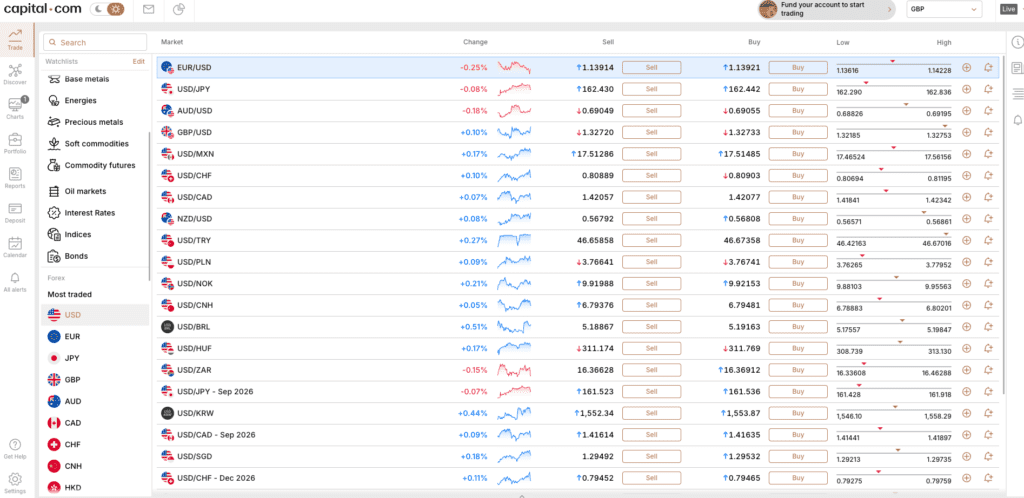1024x498 pixels.
Task: Add EUR/USD to watchlist plus icon
Action: point(967,67)
